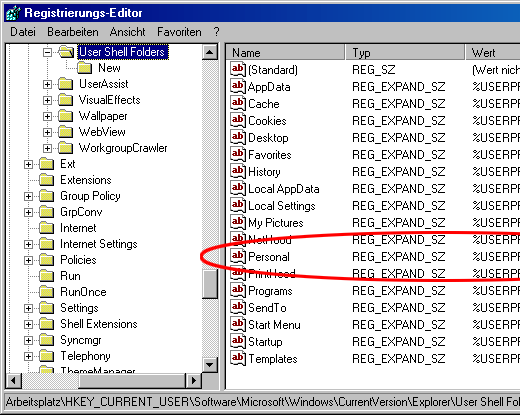Click the string icon beside SendTo

pyautogui.click(x=238, y=307)
